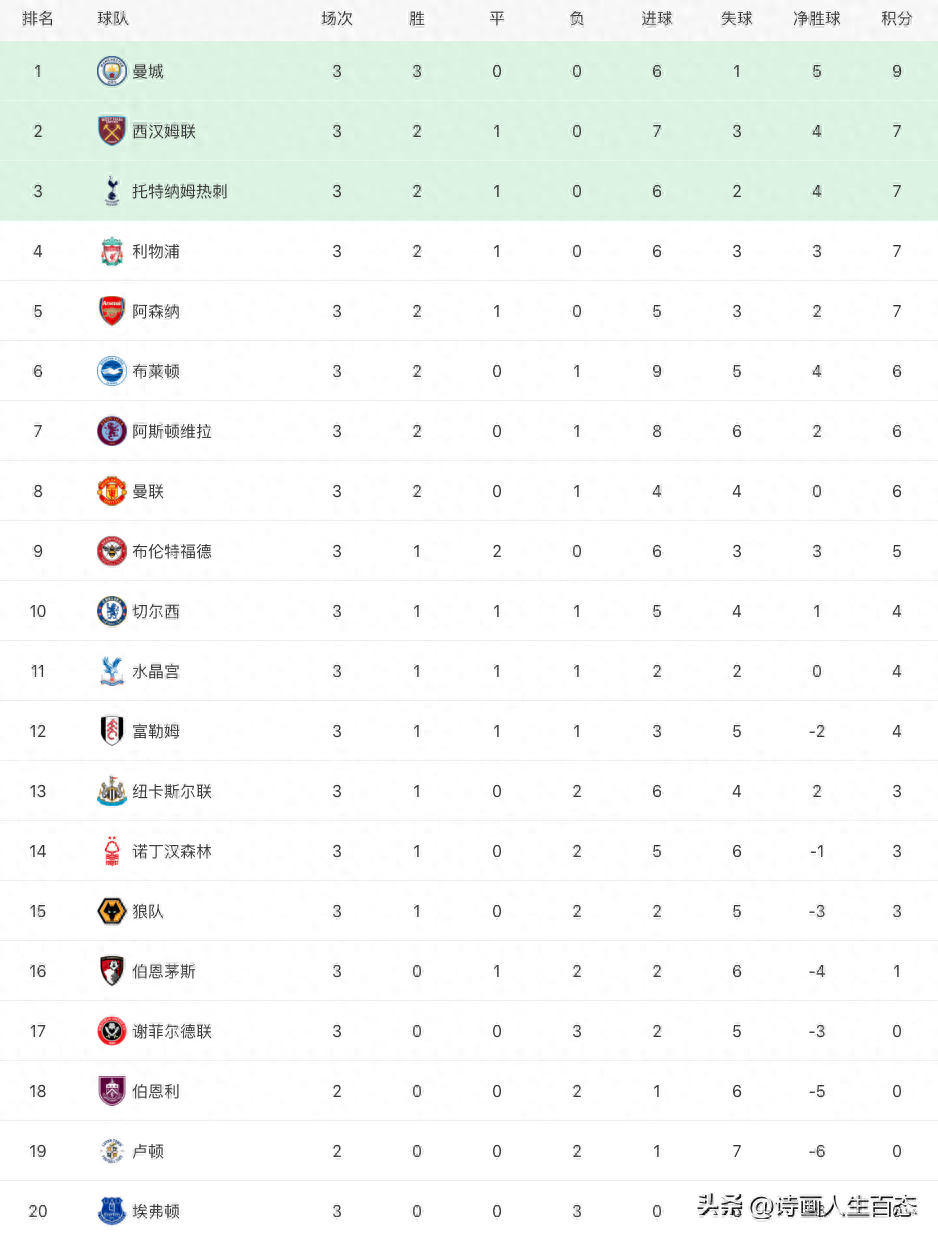Sort by 净胜球 column header
Image resolution: width=938 pixels, height=1238 pixels.
pyautogui.click(x=816, y=19)
